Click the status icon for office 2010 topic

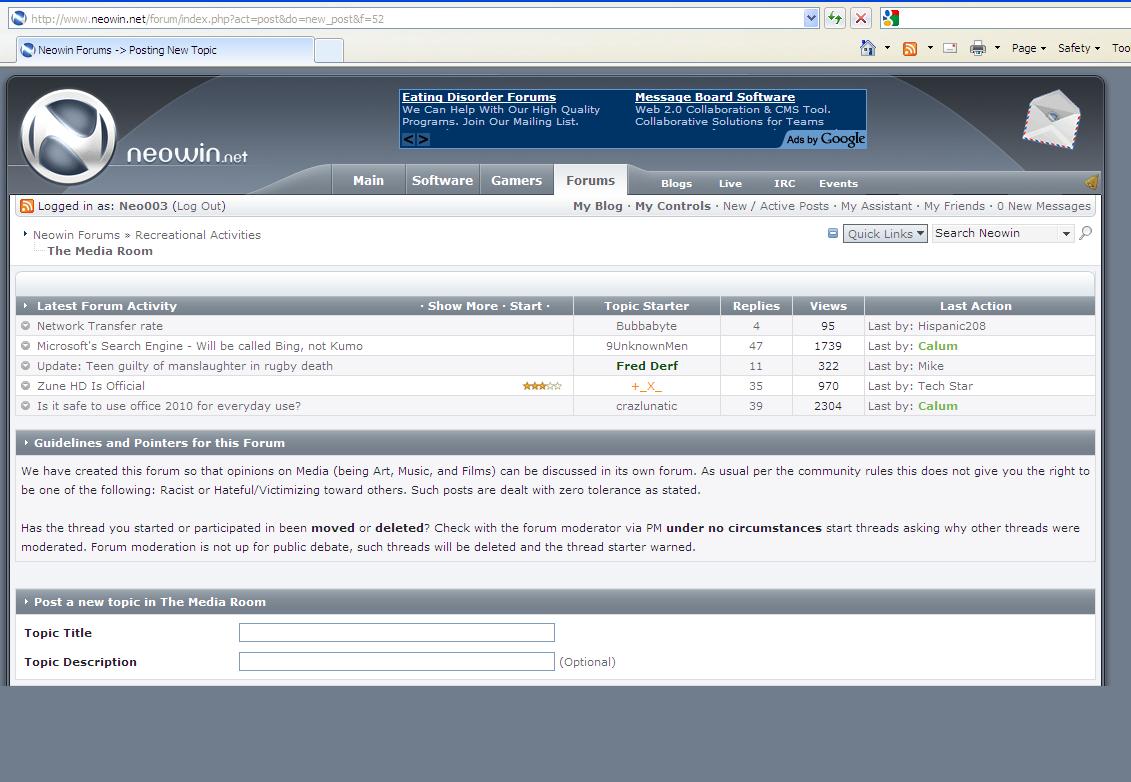(x=25, y=405)
